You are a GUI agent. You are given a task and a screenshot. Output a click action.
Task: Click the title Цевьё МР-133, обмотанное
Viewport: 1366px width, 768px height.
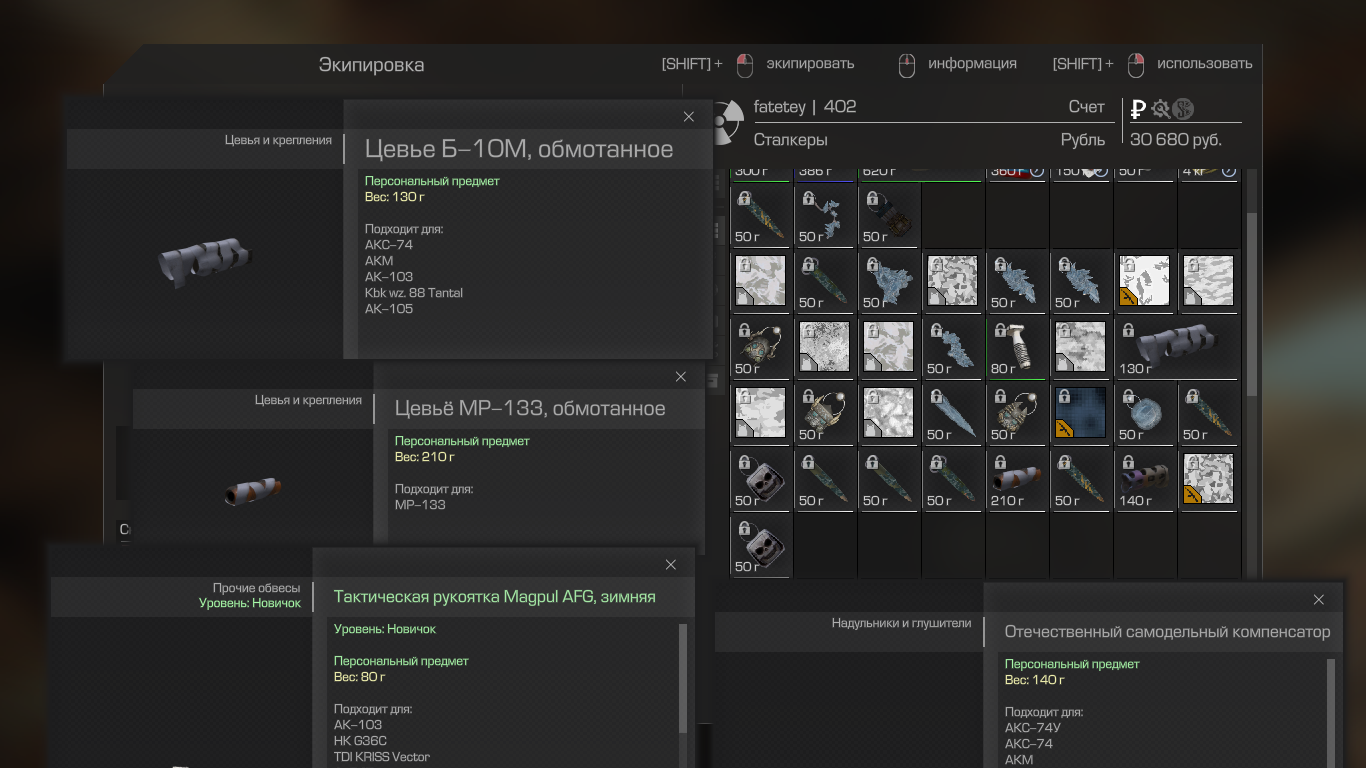click(530, 408)
